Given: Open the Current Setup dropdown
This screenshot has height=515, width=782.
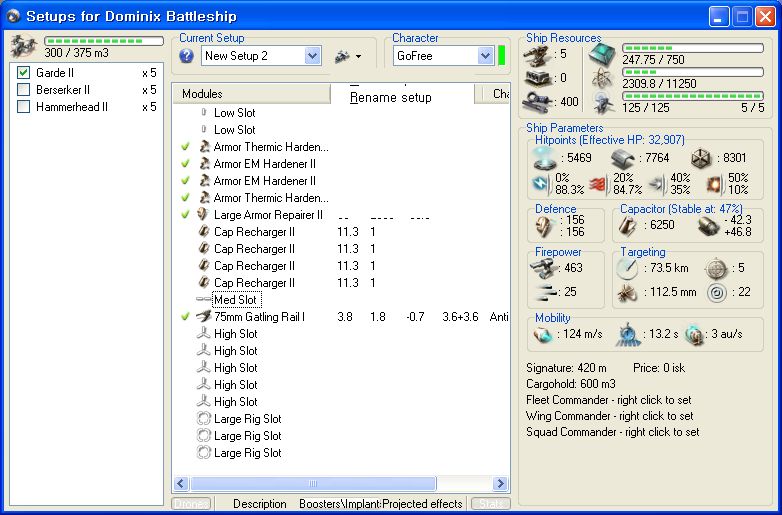Looking at the screenshot, I should [312, 56].
